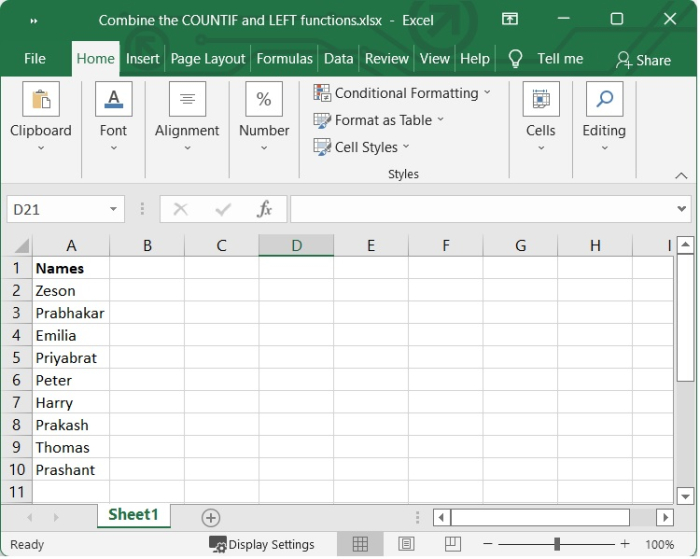Select column A header
Viewport: 700px width, 559px height.
point(71,246)
